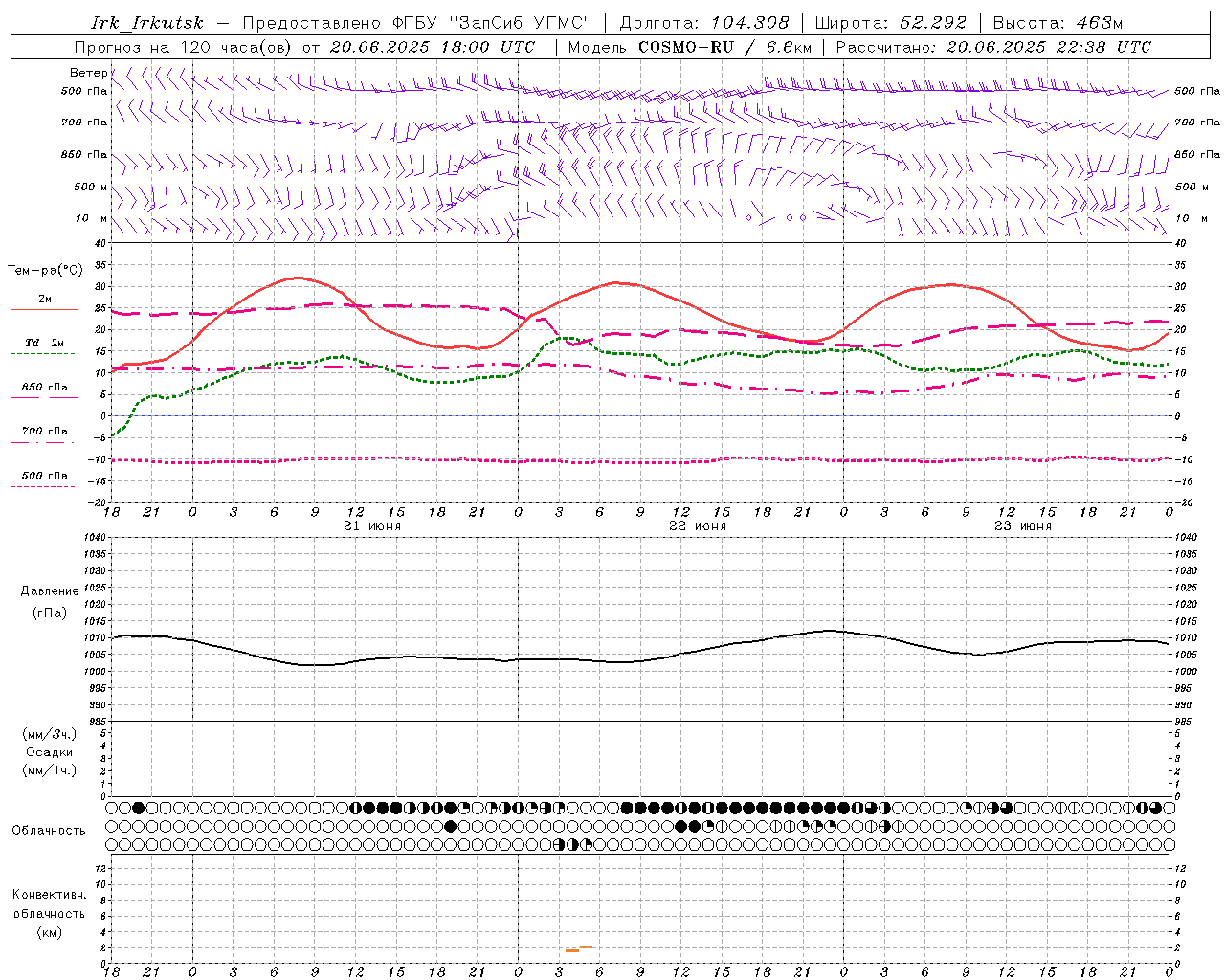Click the '10 м' wind level label on left
Viewport: 1225px width, 980px height.
(92, 218)
